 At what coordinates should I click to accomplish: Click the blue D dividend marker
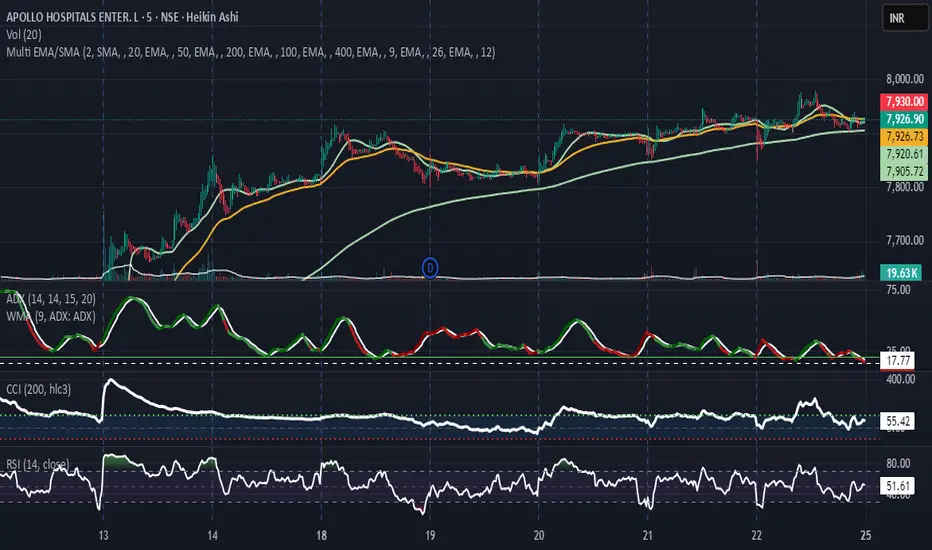(430, 267)
